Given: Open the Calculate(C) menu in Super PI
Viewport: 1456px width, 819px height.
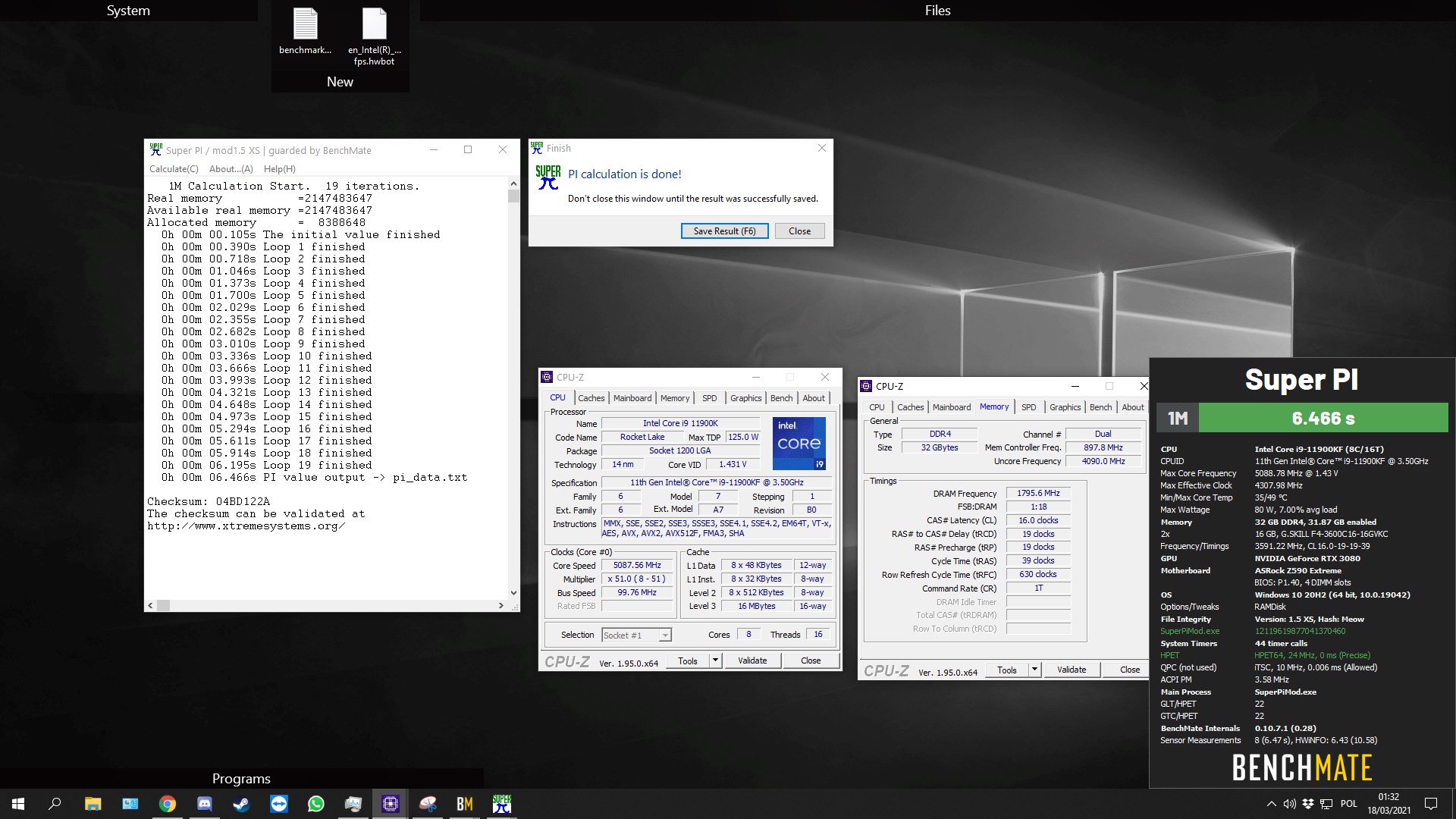Looking at the screenshot, I should coord(174,169).
